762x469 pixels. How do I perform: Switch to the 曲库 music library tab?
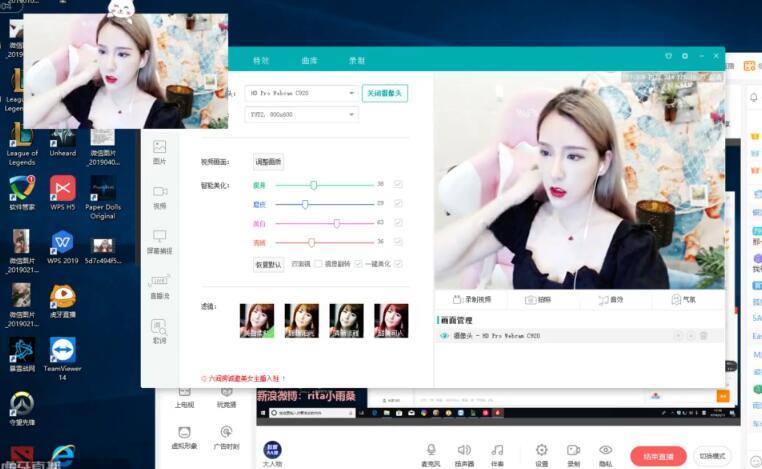tap(309, 60)
